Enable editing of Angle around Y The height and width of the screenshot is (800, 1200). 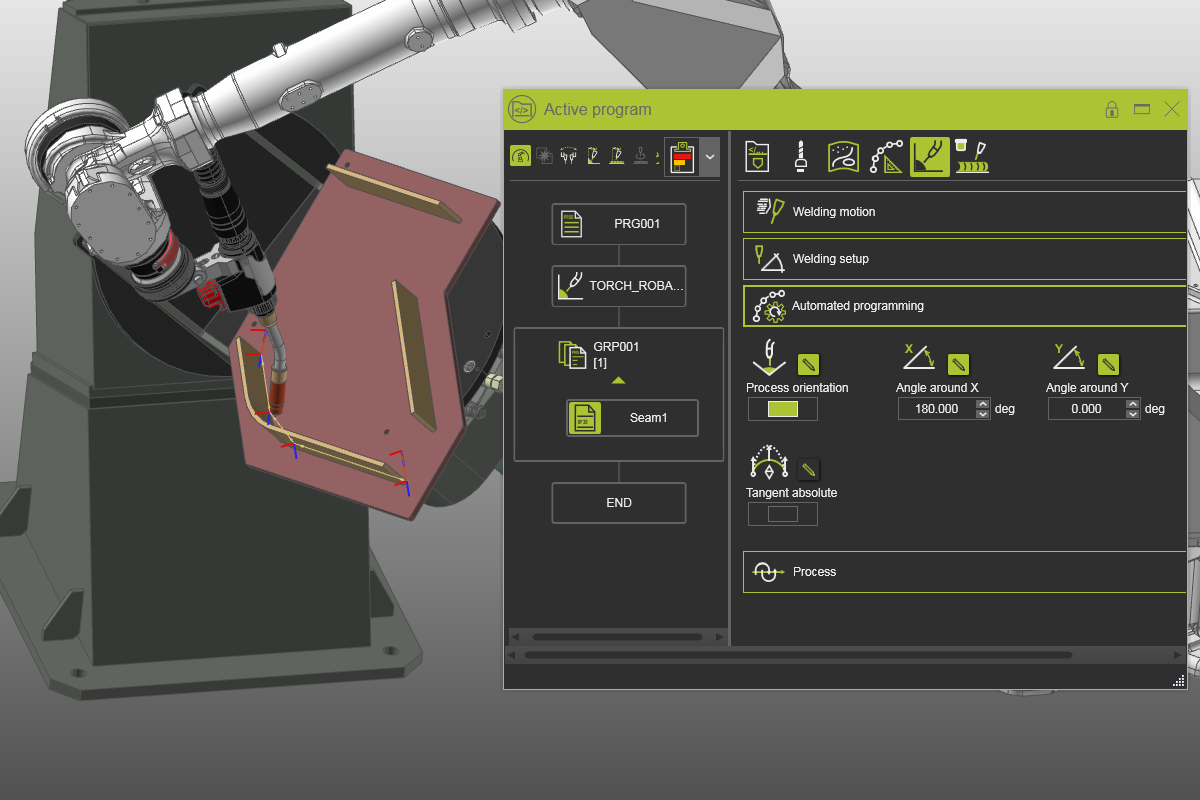(x=1108, y=364)
